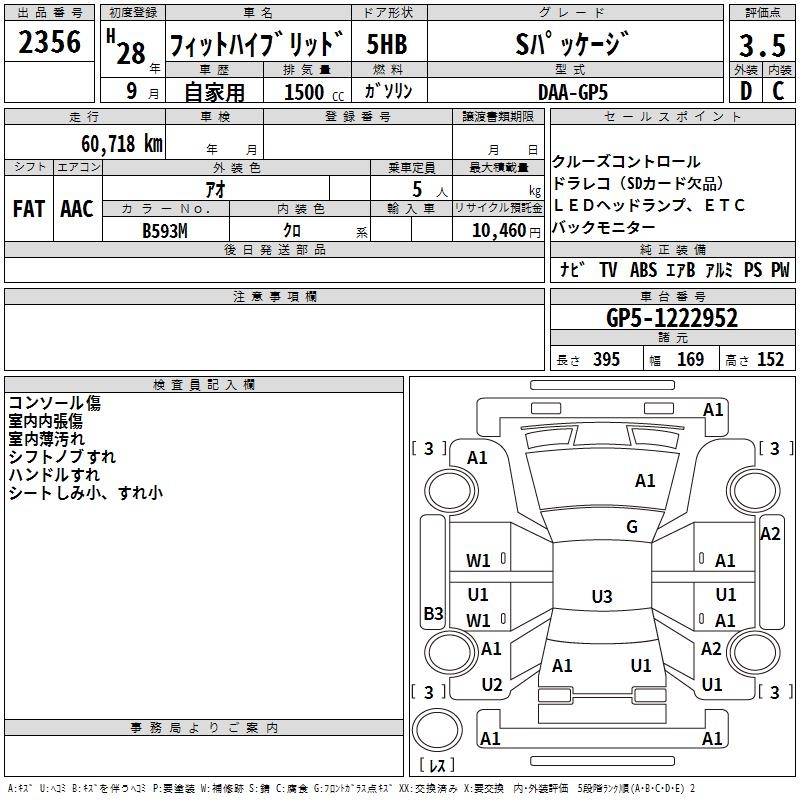Click the U3 mark on the roof
This screenshot has width=800, height=800.
click(602, 596)
